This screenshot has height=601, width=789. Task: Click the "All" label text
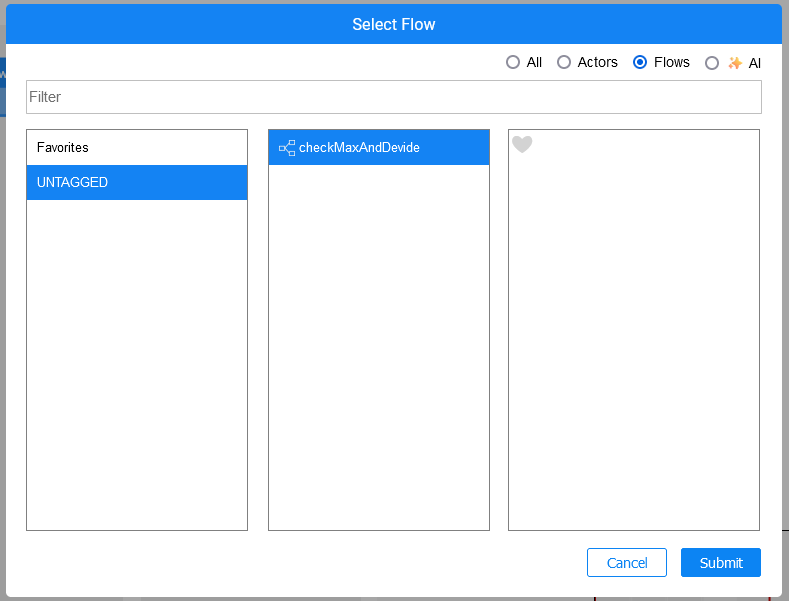coord(534,62)
